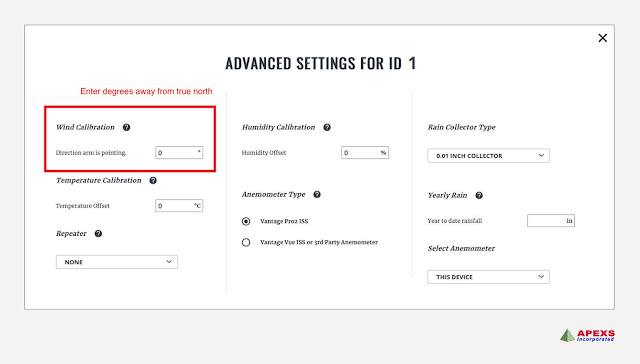Viewport: 640px width, 364px height.
Task: Open the THIS DEVICE anemometer dropdown
Action: tap(489, 277)
